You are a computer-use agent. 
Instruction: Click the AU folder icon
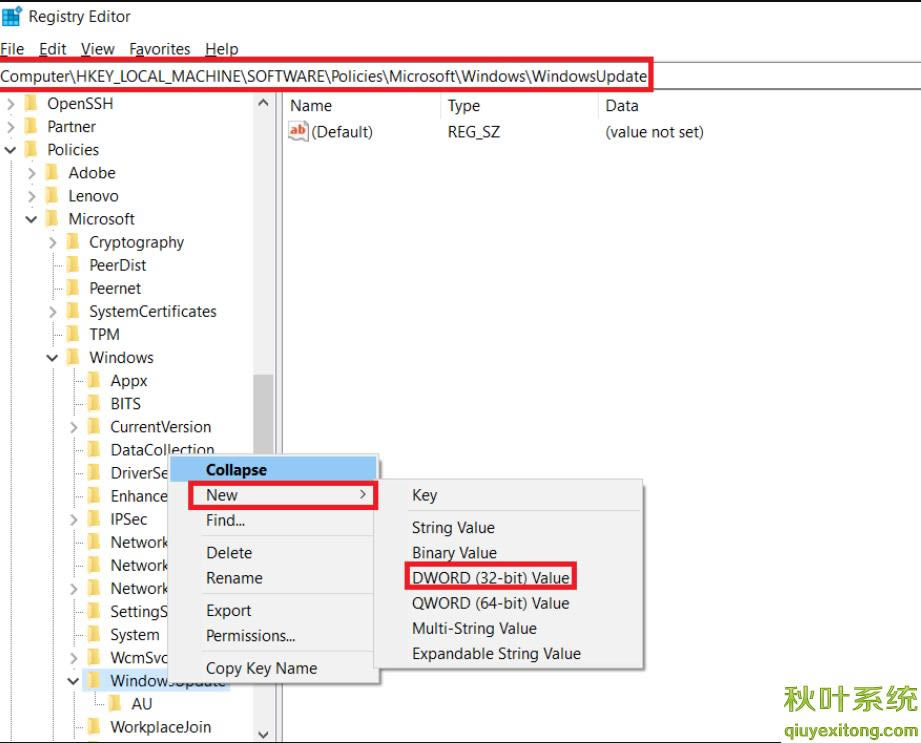[115, 704]
